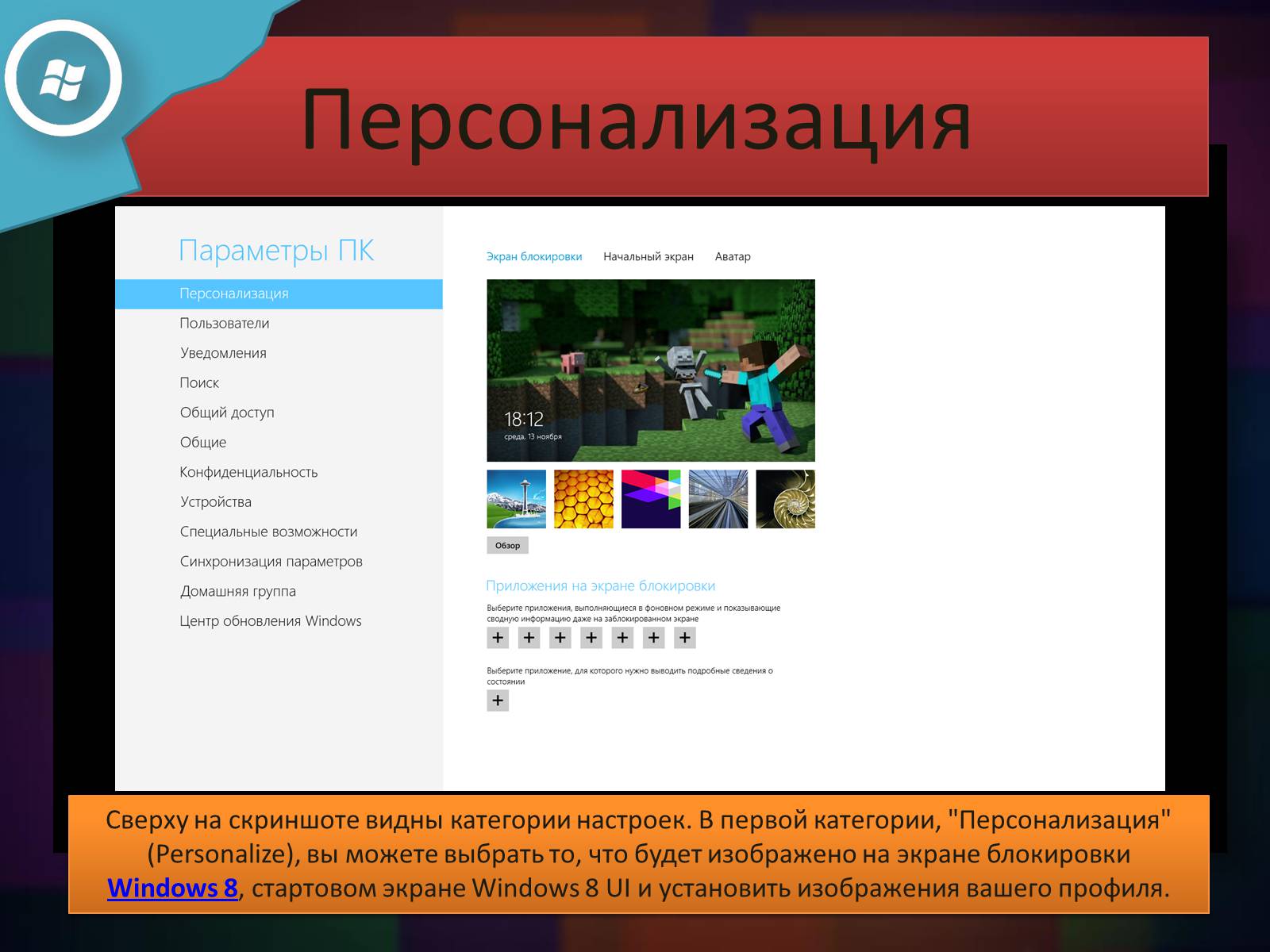Open the Windows 8 hyperlink in caption
This screenshot has width=1270, height=952.
click(x=172, y=888)
